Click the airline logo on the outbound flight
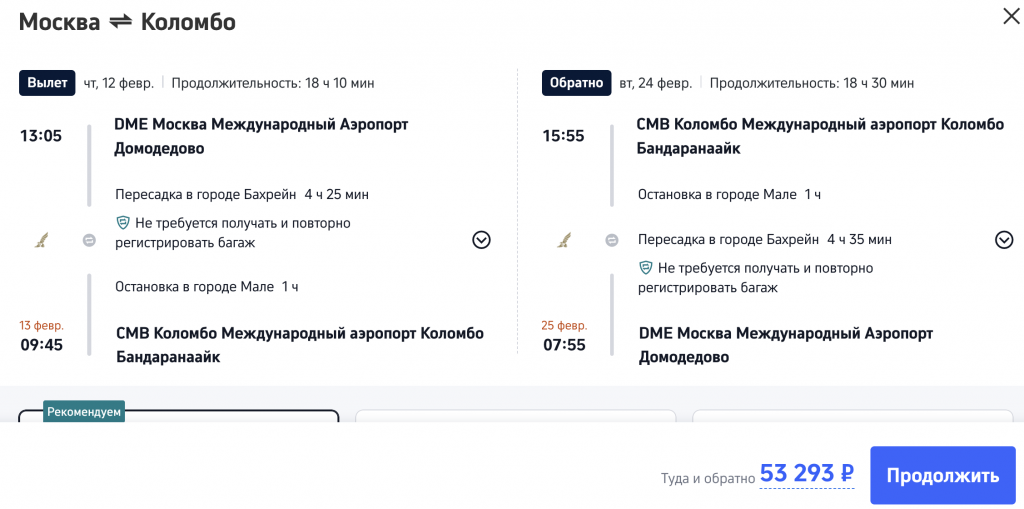 click(x=43, y=240)
